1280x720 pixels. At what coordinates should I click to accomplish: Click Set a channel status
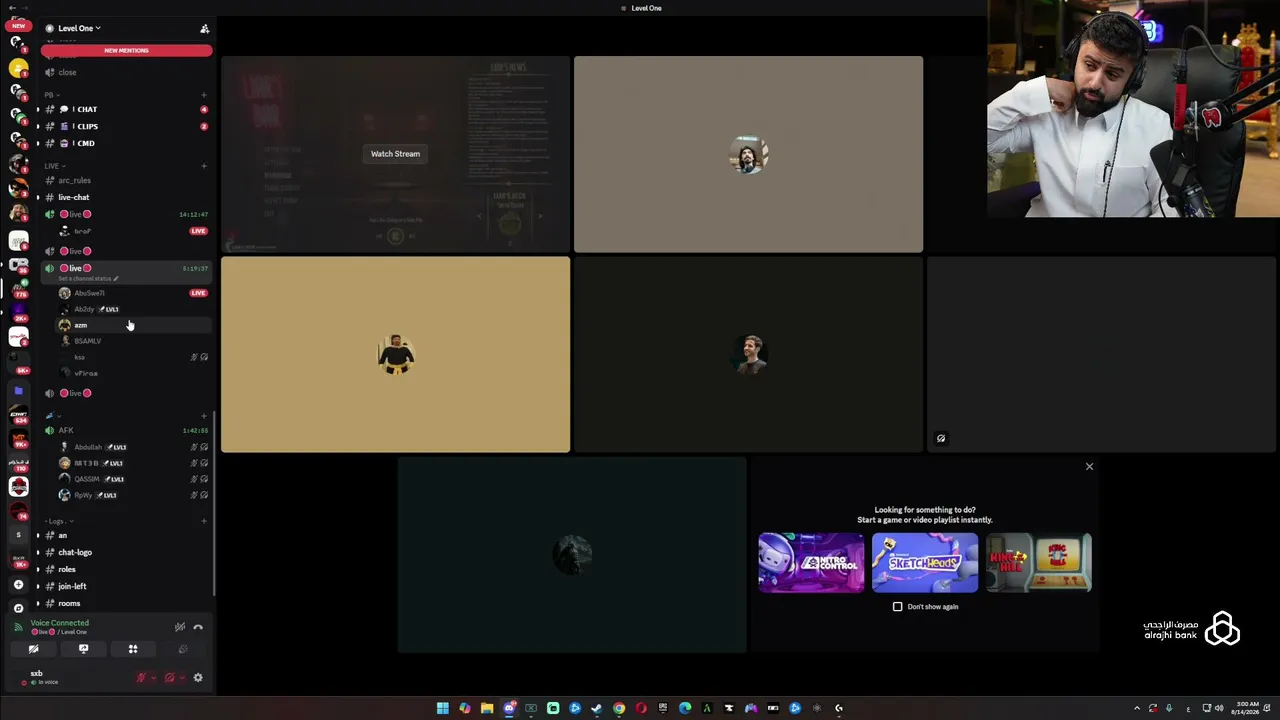(x=88, y=279)
